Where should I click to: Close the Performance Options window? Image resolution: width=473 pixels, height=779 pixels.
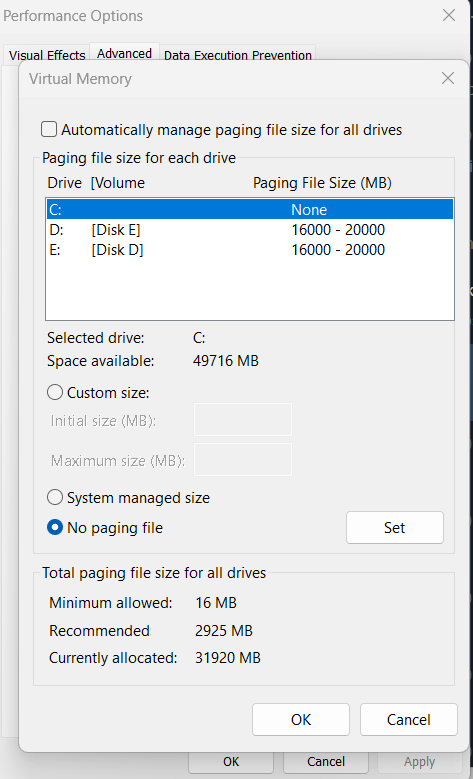[x=449, y=15]
